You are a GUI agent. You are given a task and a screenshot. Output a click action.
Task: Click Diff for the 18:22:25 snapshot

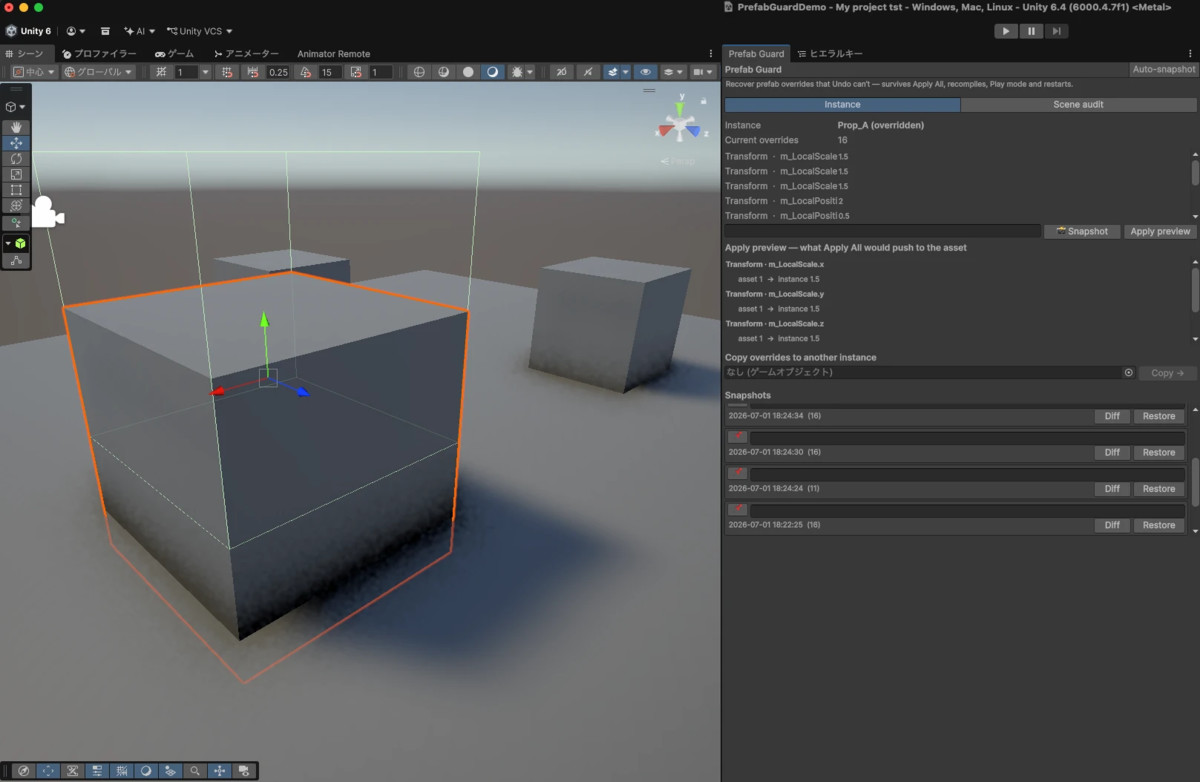coord(1111,525)
